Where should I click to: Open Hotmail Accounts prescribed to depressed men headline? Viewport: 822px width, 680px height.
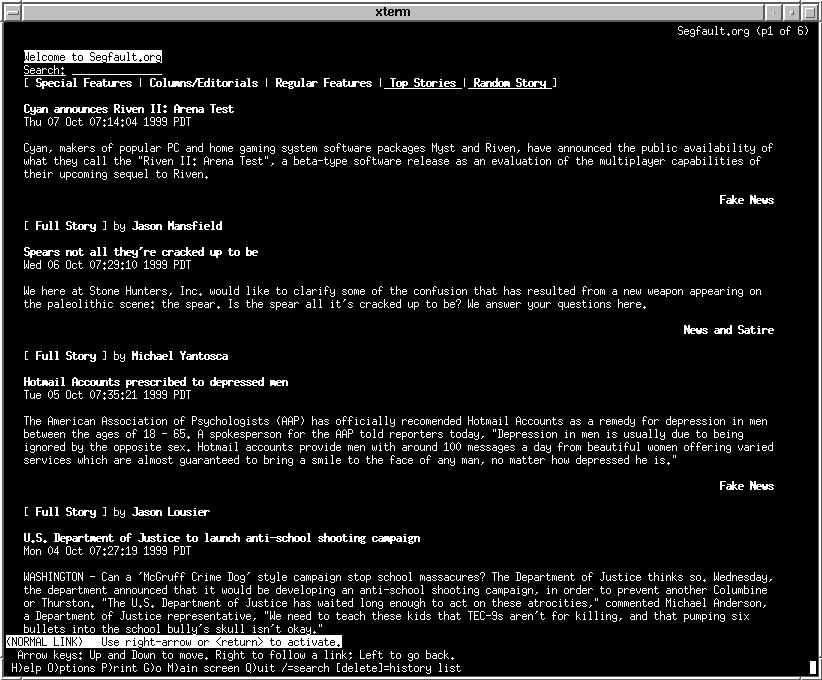tap(156, 382)
